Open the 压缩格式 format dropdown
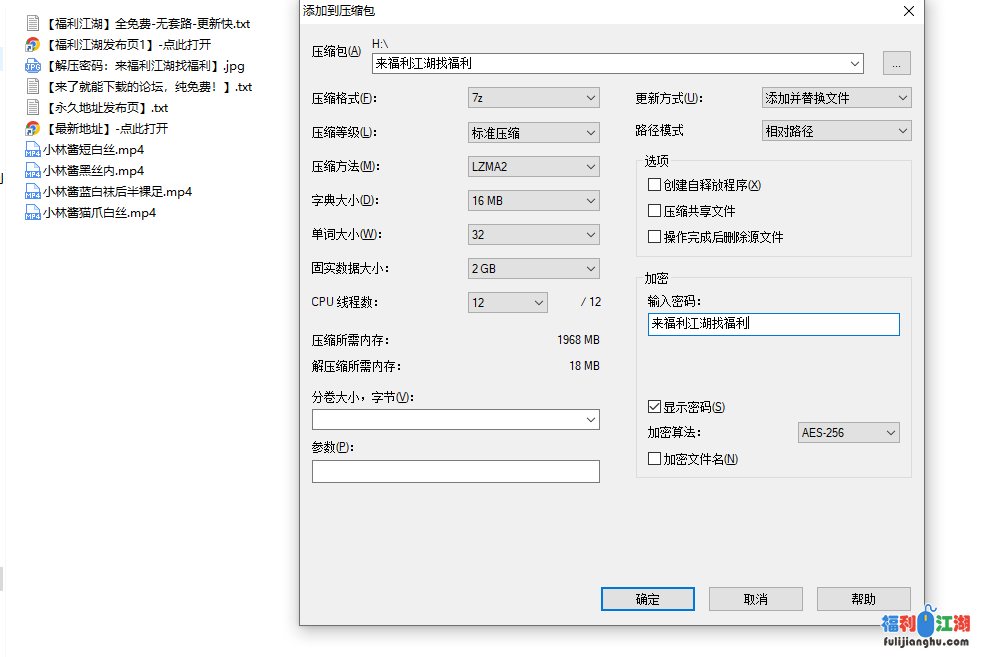Screen dimensions: 981x657 pyautogui.click(x=533, y=97)
